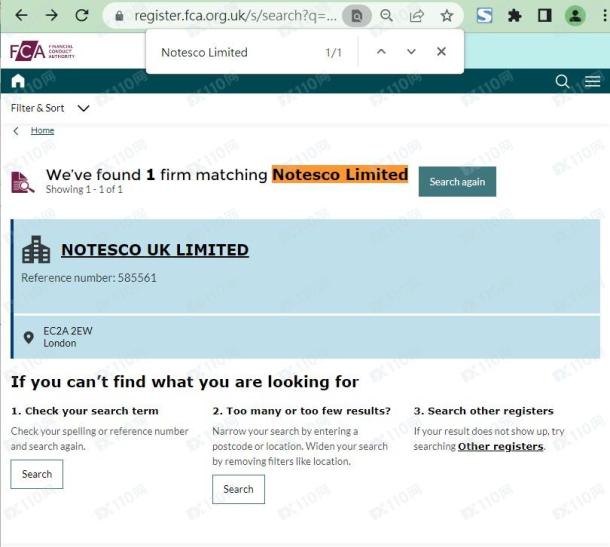Jump to next find match
This screenshot has height=547, width=610.
[411, 52]
